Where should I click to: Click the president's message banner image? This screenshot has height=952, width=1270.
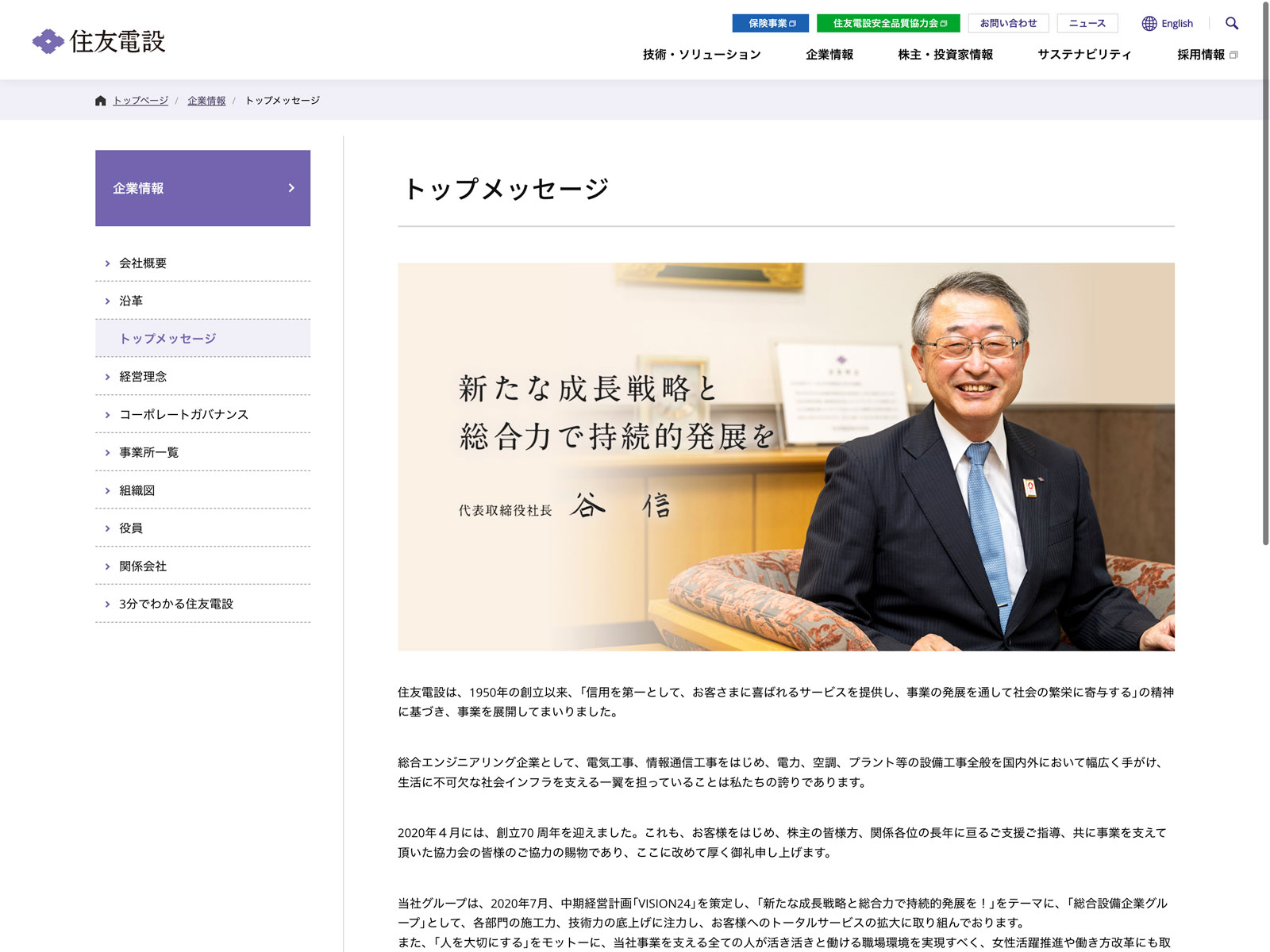(x=786, y=457)
